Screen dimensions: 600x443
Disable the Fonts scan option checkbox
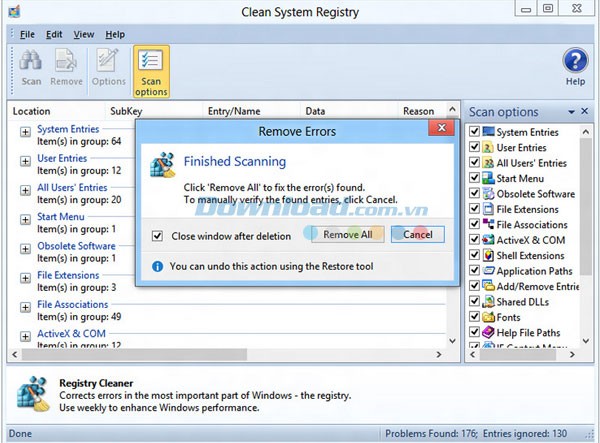coord(475,317)
